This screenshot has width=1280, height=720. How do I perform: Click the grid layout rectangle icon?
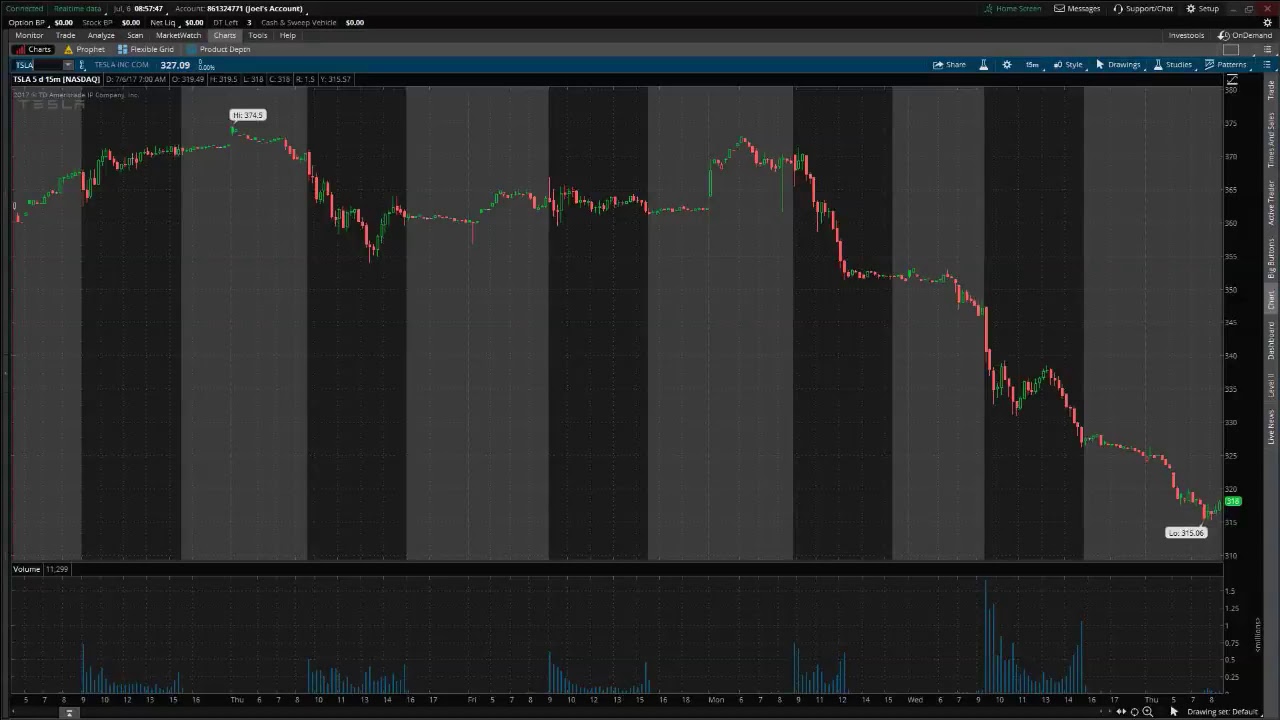point(1232,49)
